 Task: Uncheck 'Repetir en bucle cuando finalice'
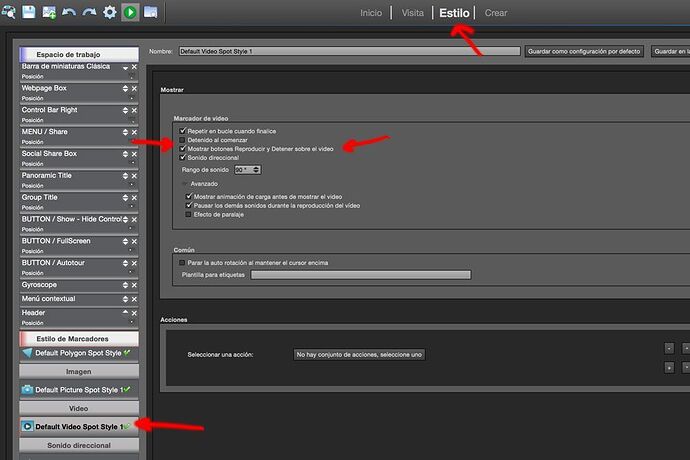[x=182, y=131]
